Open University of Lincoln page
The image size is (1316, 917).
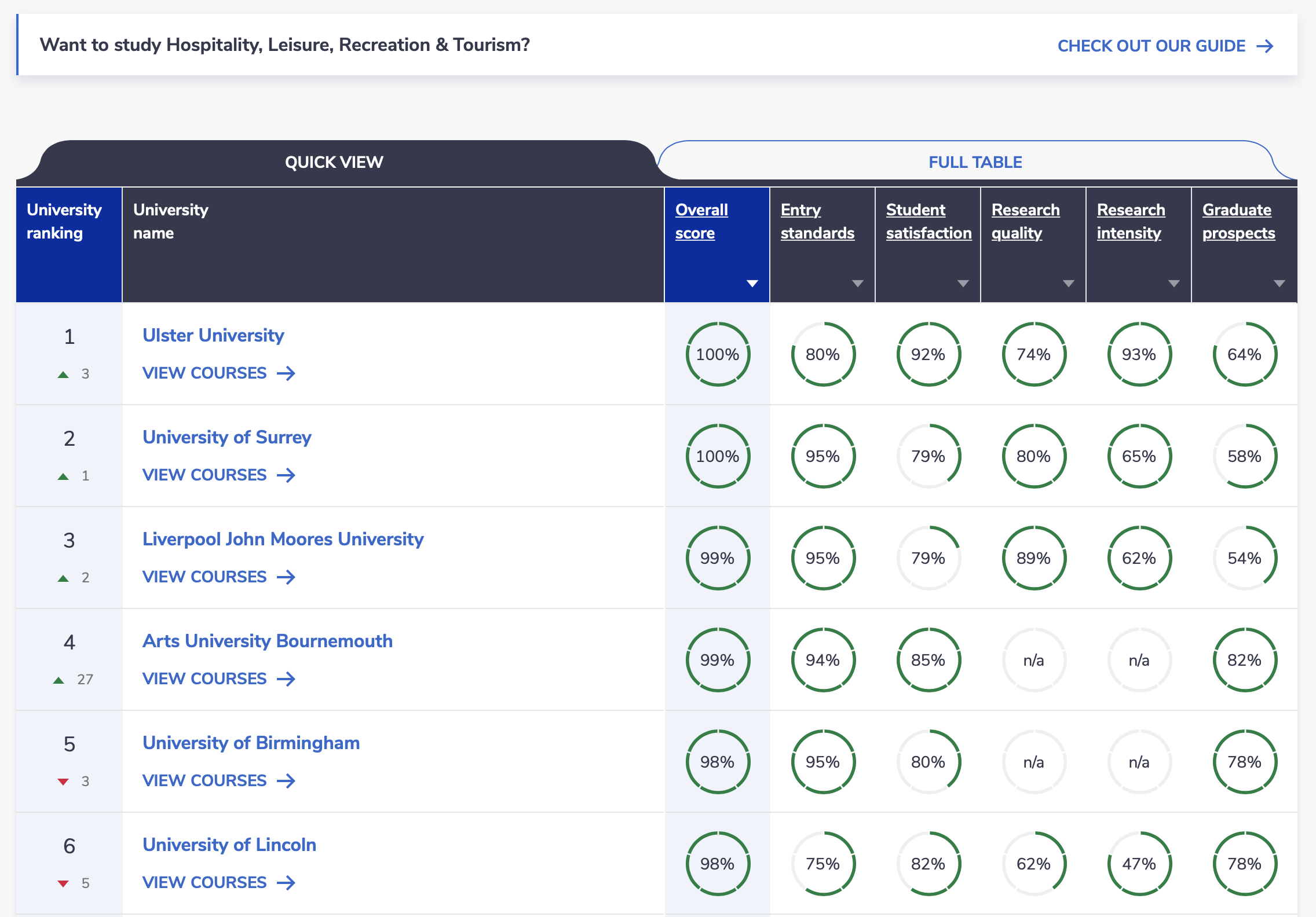229,845
